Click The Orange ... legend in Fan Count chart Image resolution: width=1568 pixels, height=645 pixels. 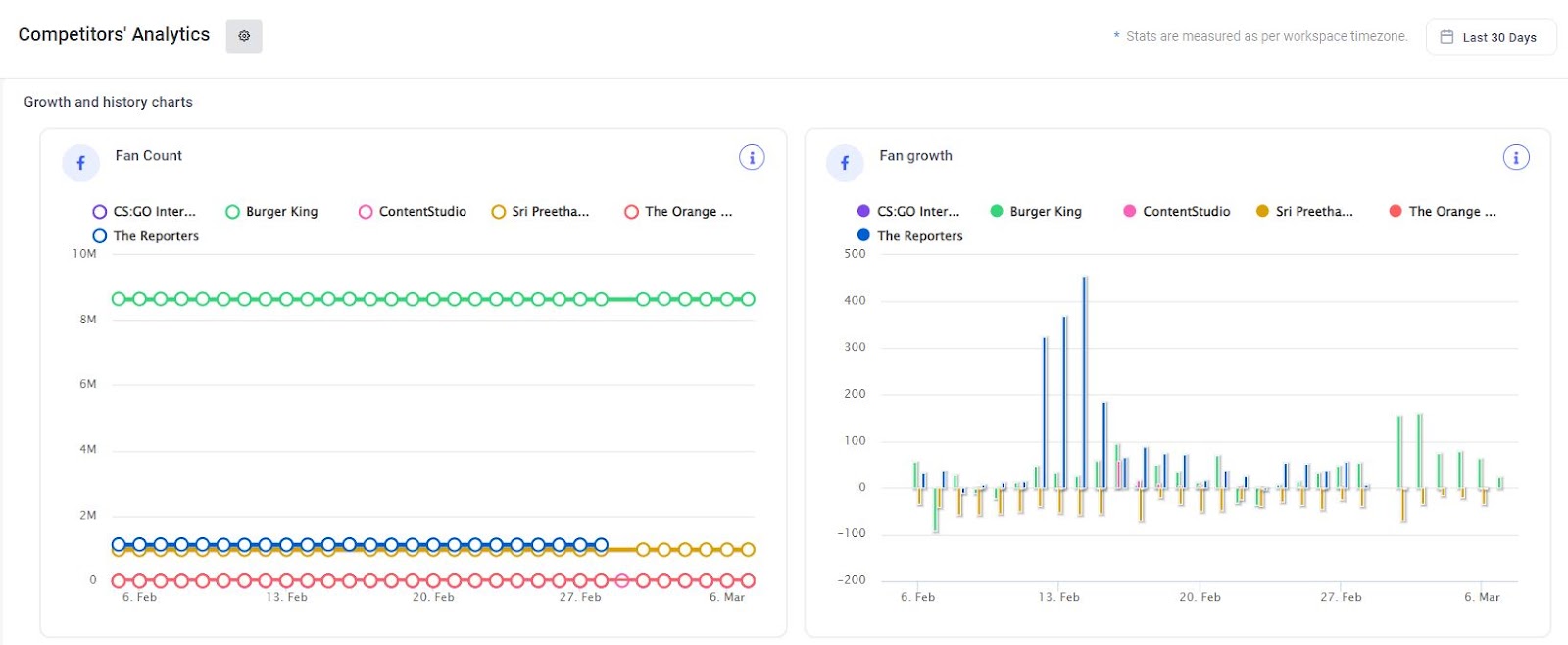[x=678, y=211]
